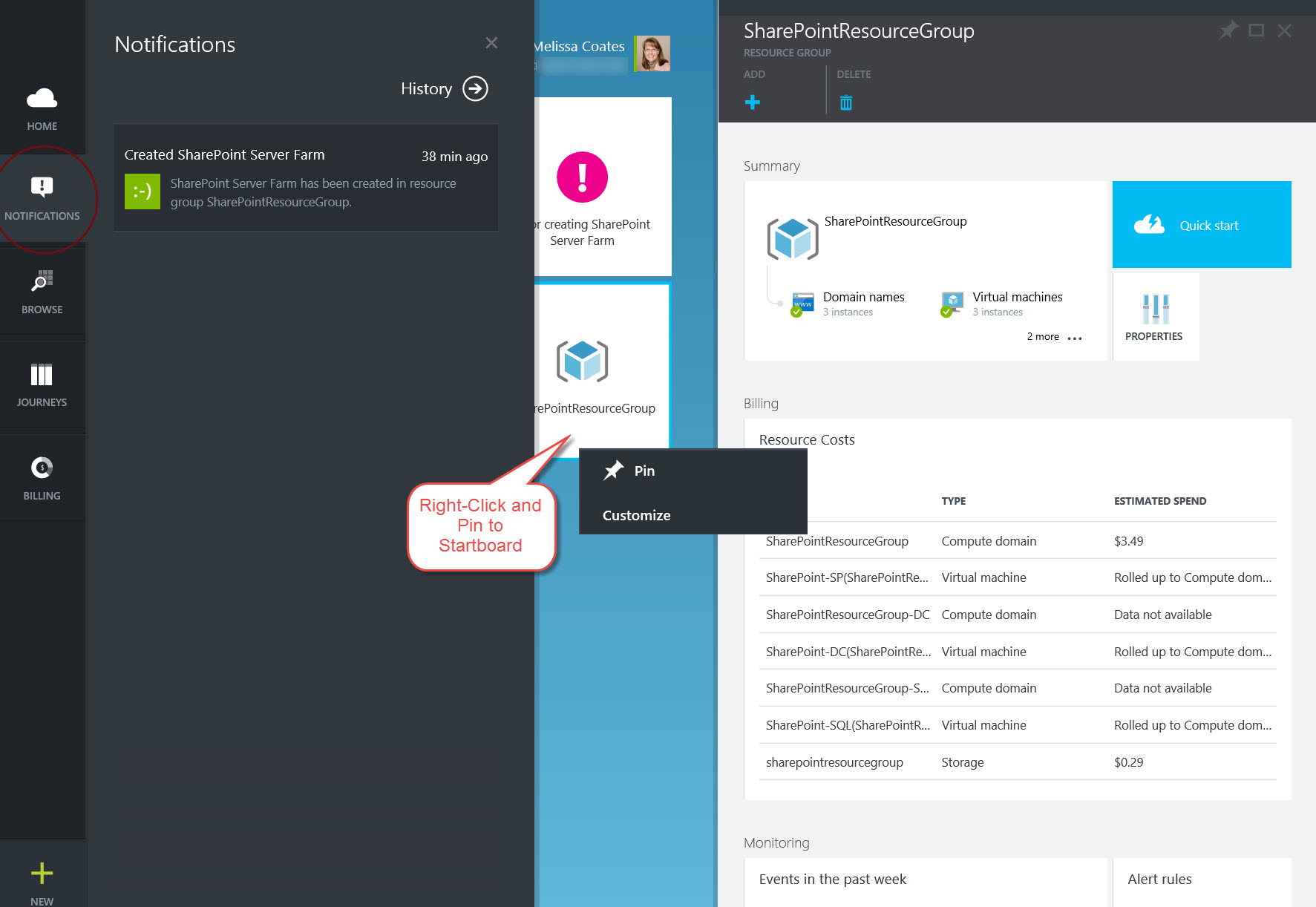The image size is (1316, 907).
Task: Open the Home cloud icon in sidebar
Action: (42, 99)
